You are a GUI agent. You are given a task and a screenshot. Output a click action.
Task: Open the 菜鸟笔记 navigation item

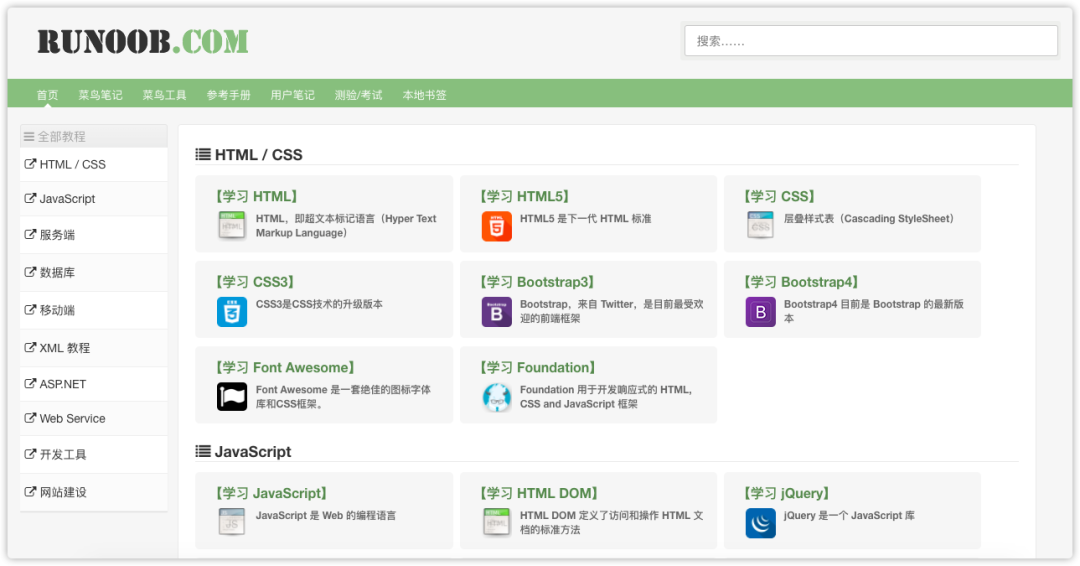tap(101, 95)
